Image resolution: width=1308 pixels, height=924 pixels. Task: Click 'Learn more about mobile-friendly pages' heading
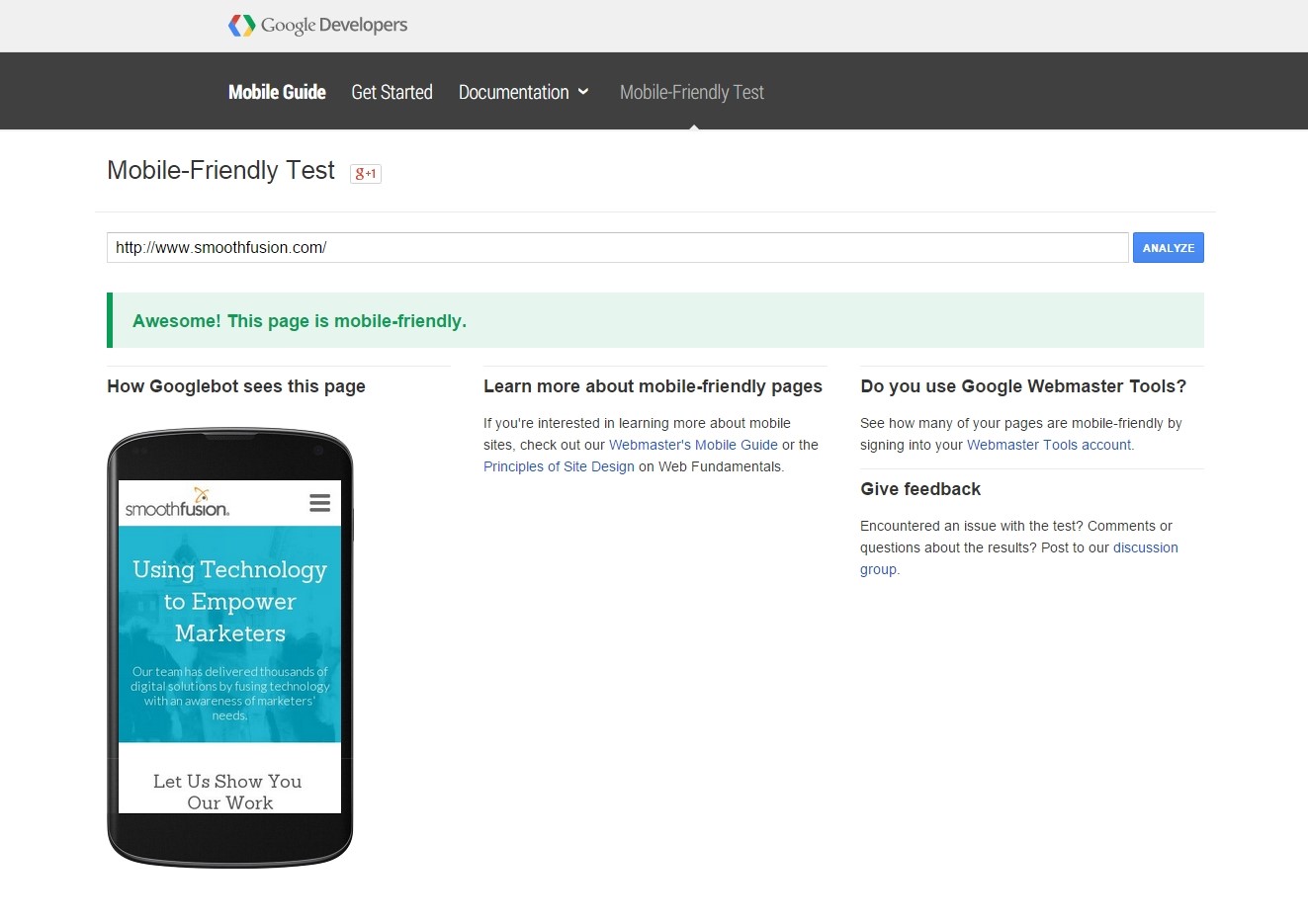pos(653,386)
